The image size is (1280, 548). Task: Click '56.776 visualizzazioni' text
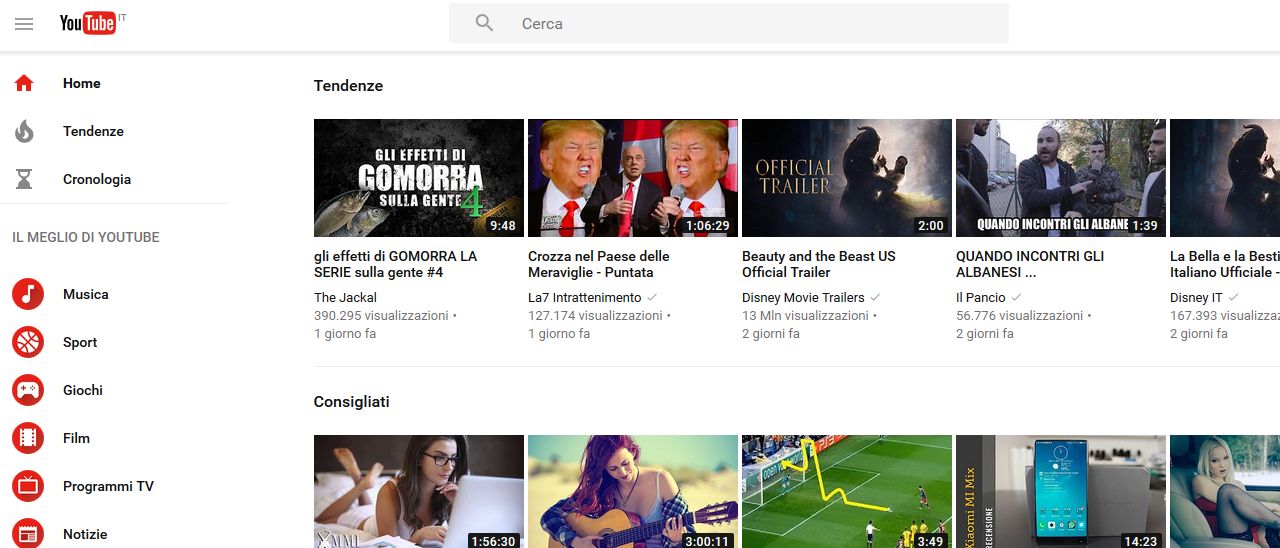coord(1019,315)
